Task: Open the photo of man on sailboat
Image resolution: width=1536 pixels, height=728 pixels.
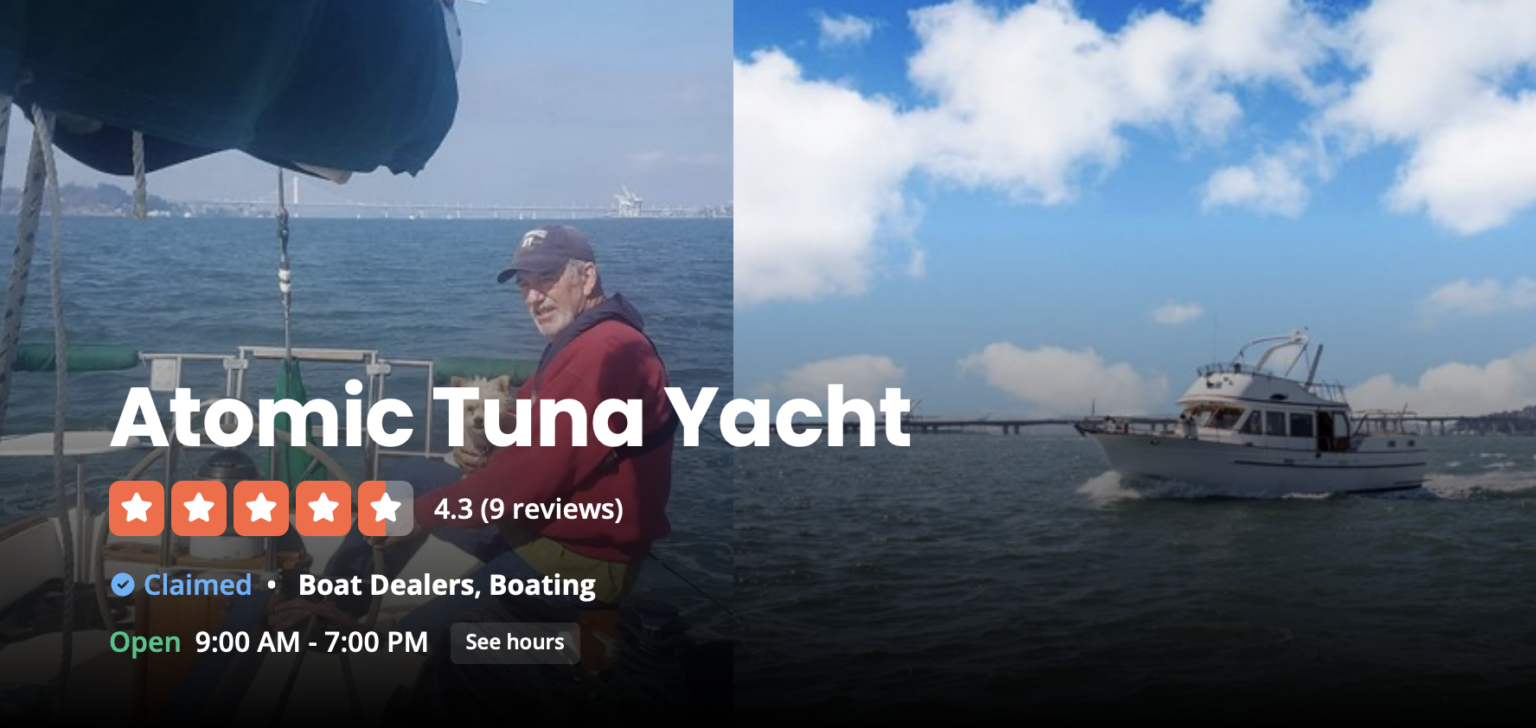Action: [x=366, y=364]
